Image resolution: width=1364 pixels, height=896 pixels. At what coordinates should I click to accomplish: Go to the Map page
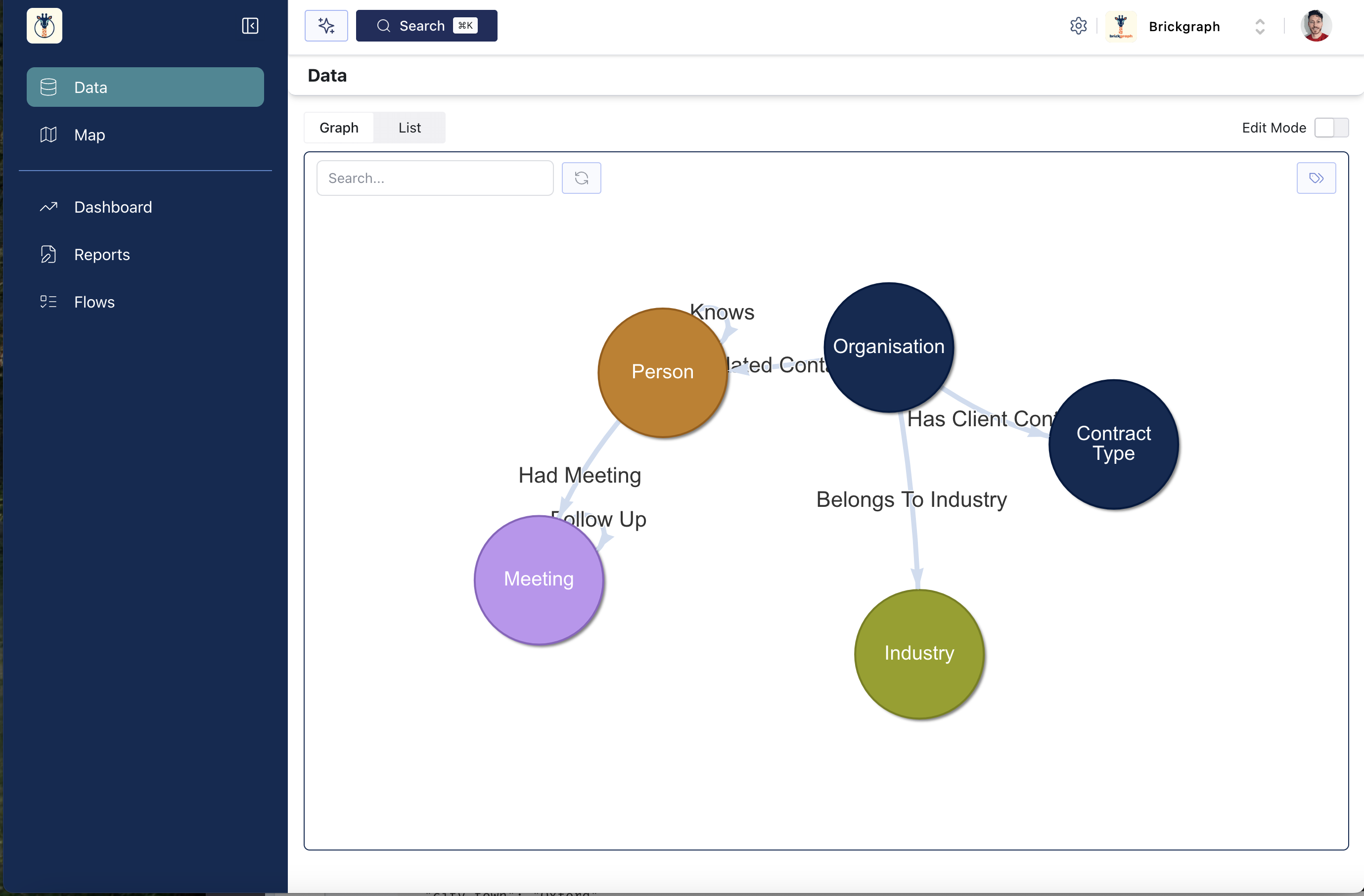point(90,135)
